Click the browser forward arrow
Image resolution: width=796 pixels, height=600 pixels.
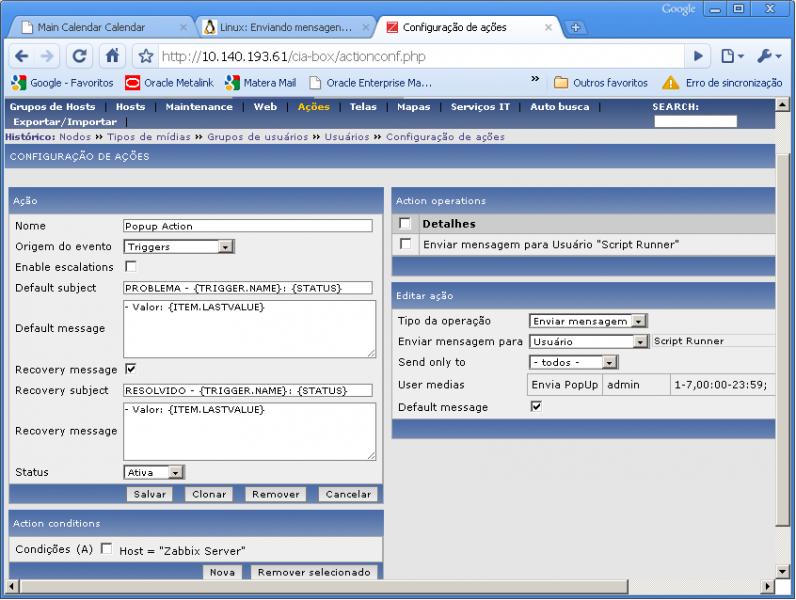click(47, 56)
